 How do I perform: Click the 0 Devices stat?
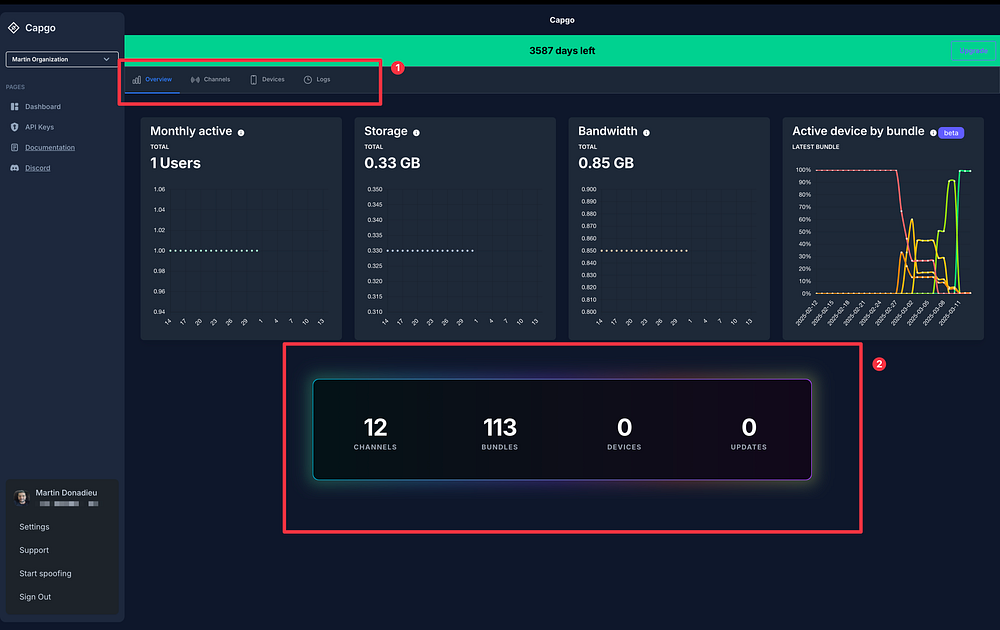pyautogui.click(x=624, y=433)
